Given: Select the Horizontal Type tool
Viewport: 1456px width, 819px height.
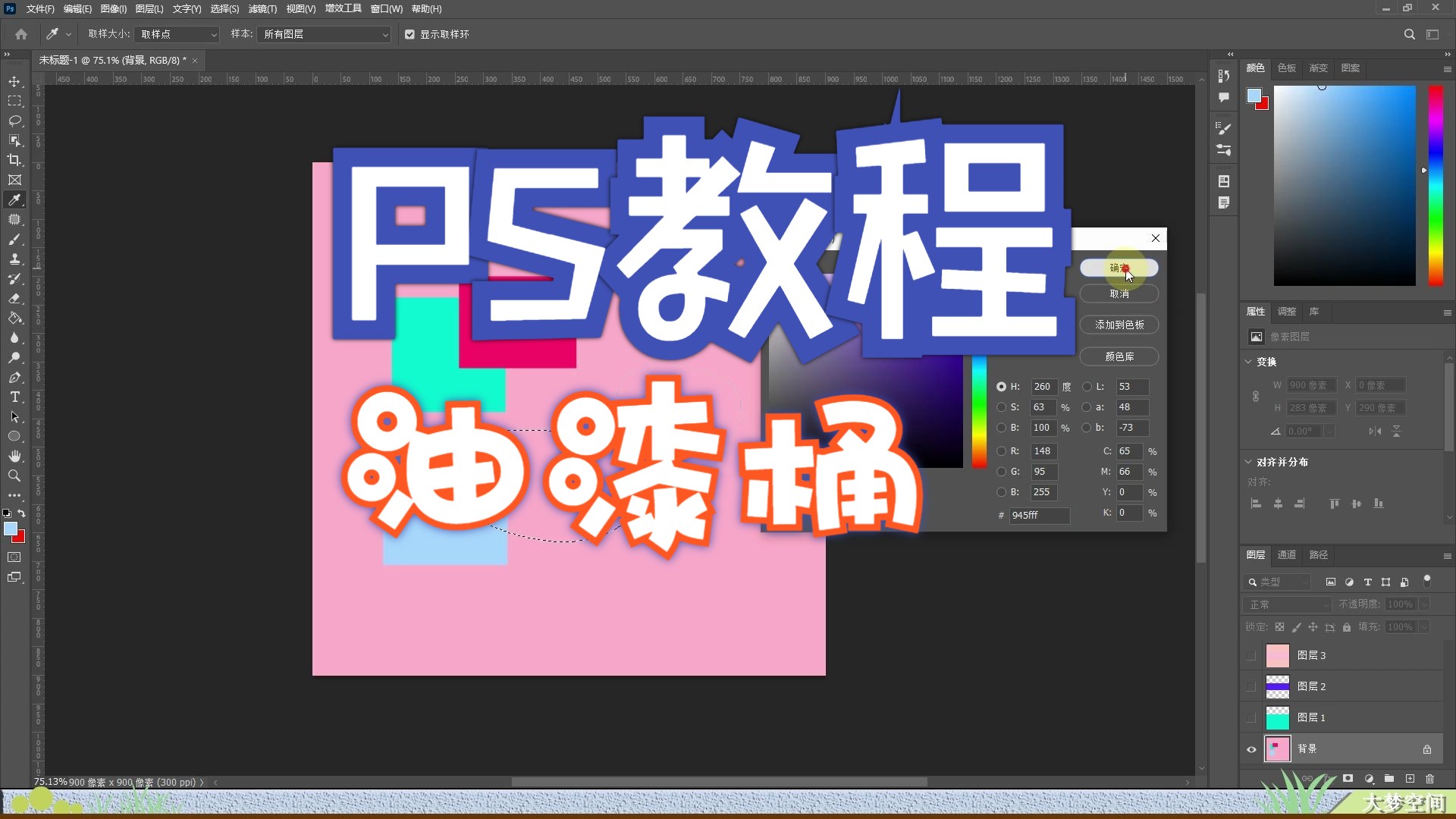Looking at the screenshot, I should pos(14,397).
